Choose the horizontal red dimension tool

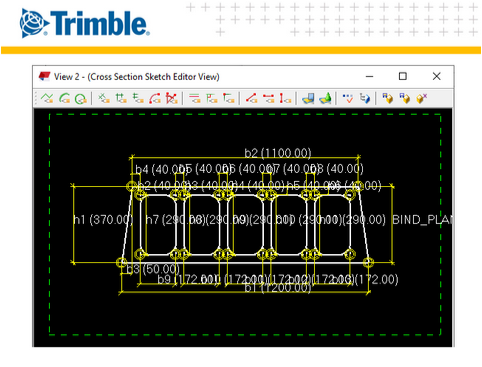[268, 98]
